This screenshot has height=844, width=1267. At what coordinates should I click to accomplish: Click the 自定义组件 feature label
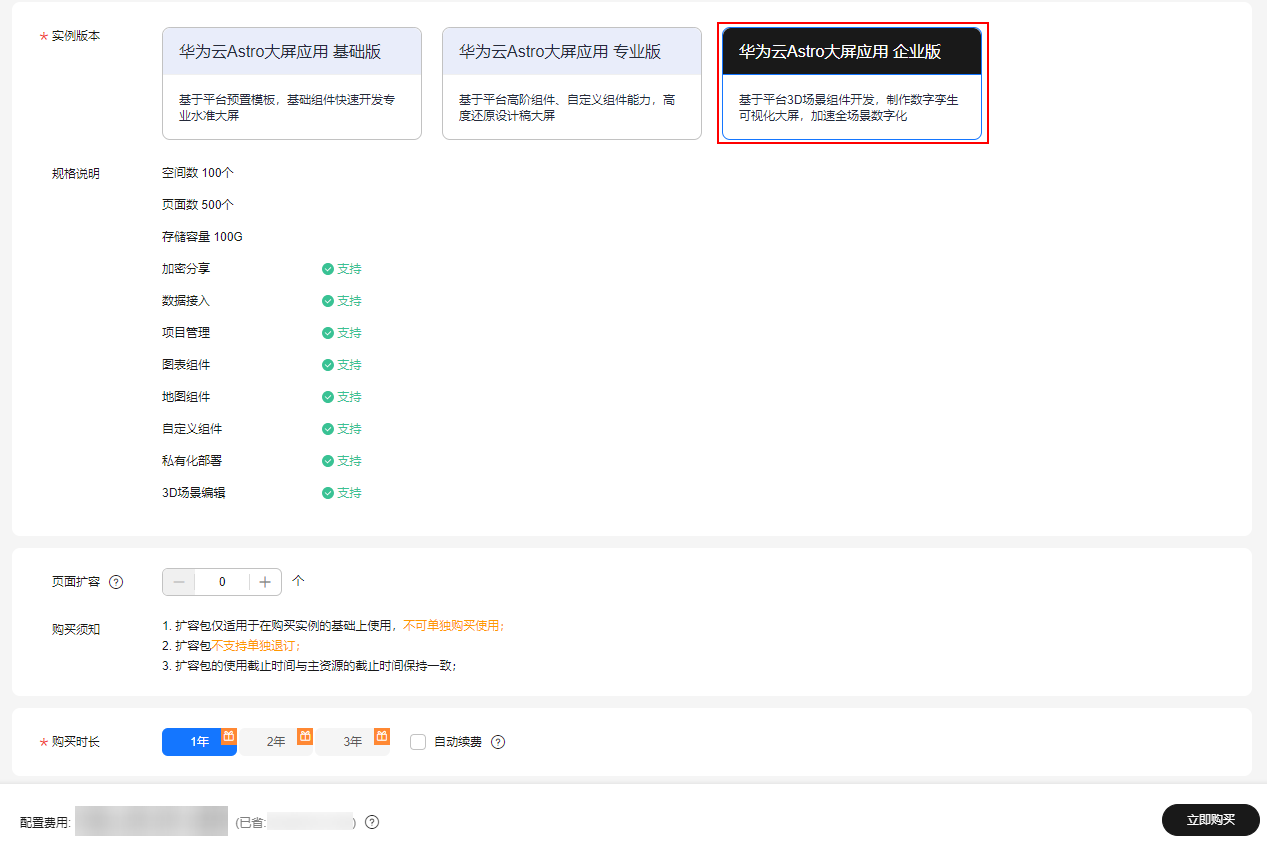(x=192, y=429)
